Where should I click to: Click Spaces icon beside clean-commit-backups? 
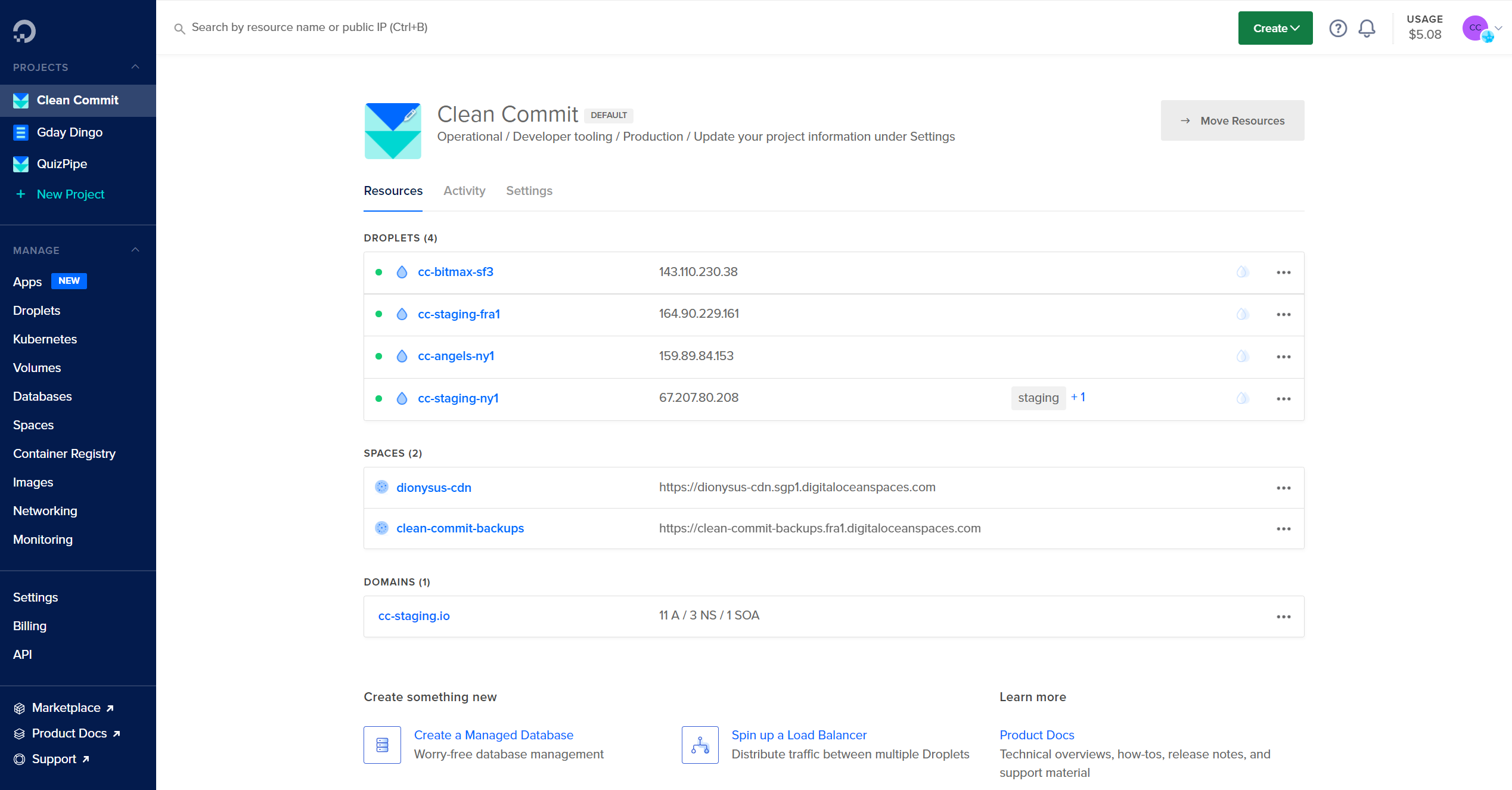381,528
